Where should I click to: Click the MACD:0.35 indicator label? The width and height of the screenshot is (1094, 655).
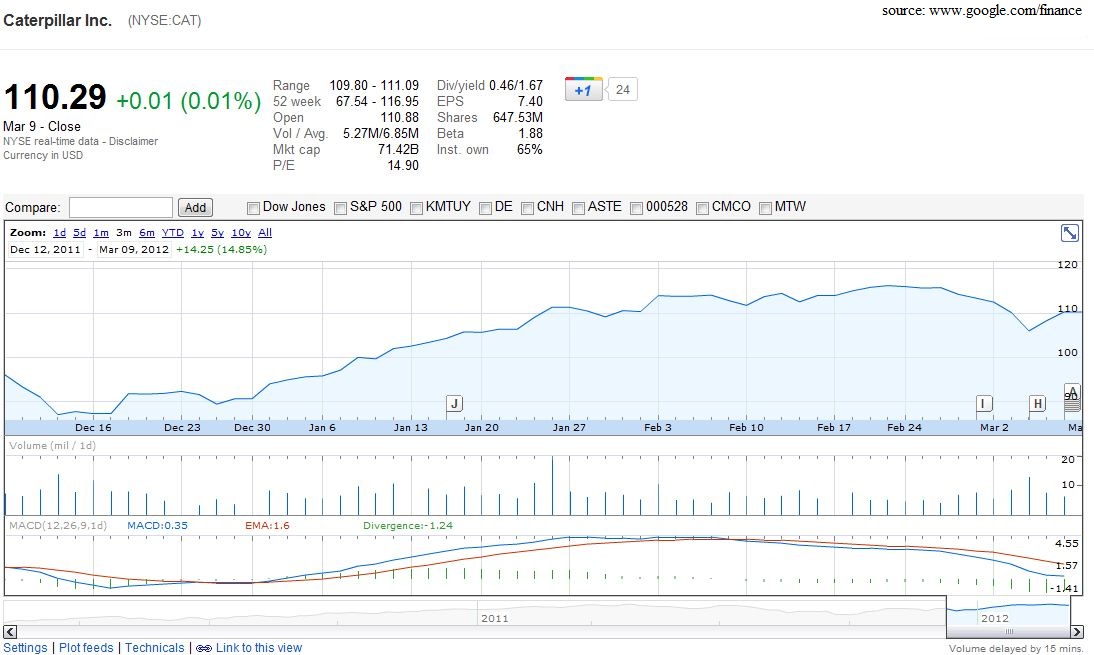pyautogui.click(x=158, y=525)
